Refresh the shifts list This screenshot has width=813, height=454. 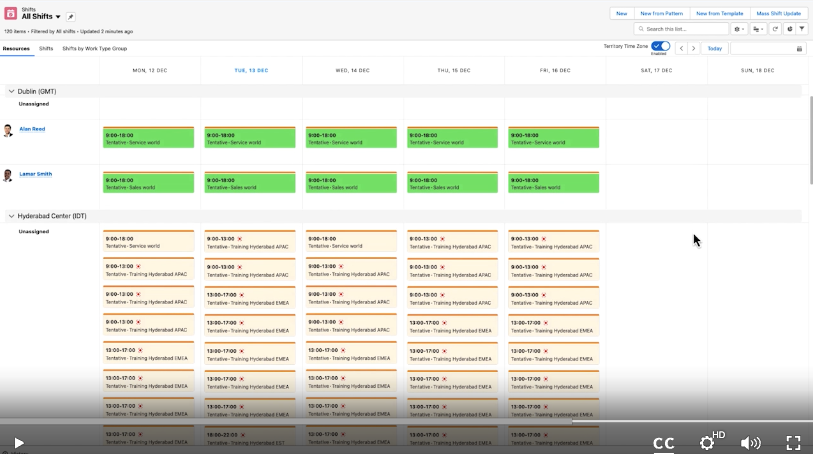coord(775,29)
